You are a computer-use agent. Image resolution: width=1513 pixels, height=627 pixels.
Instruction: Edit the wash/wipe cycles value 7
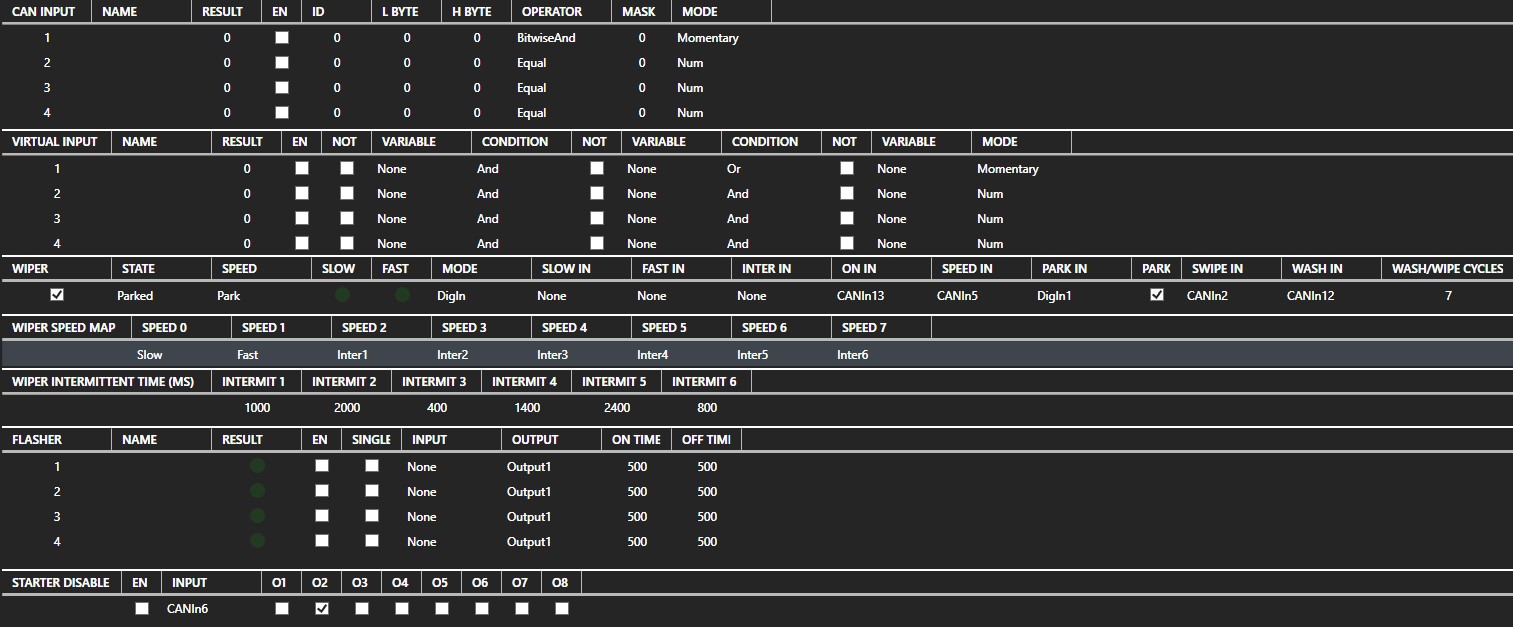[x=1448, y=296]
